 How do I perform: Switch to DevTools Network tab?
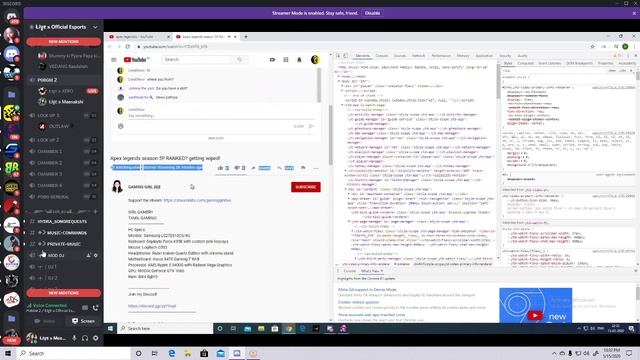point(418,56)
